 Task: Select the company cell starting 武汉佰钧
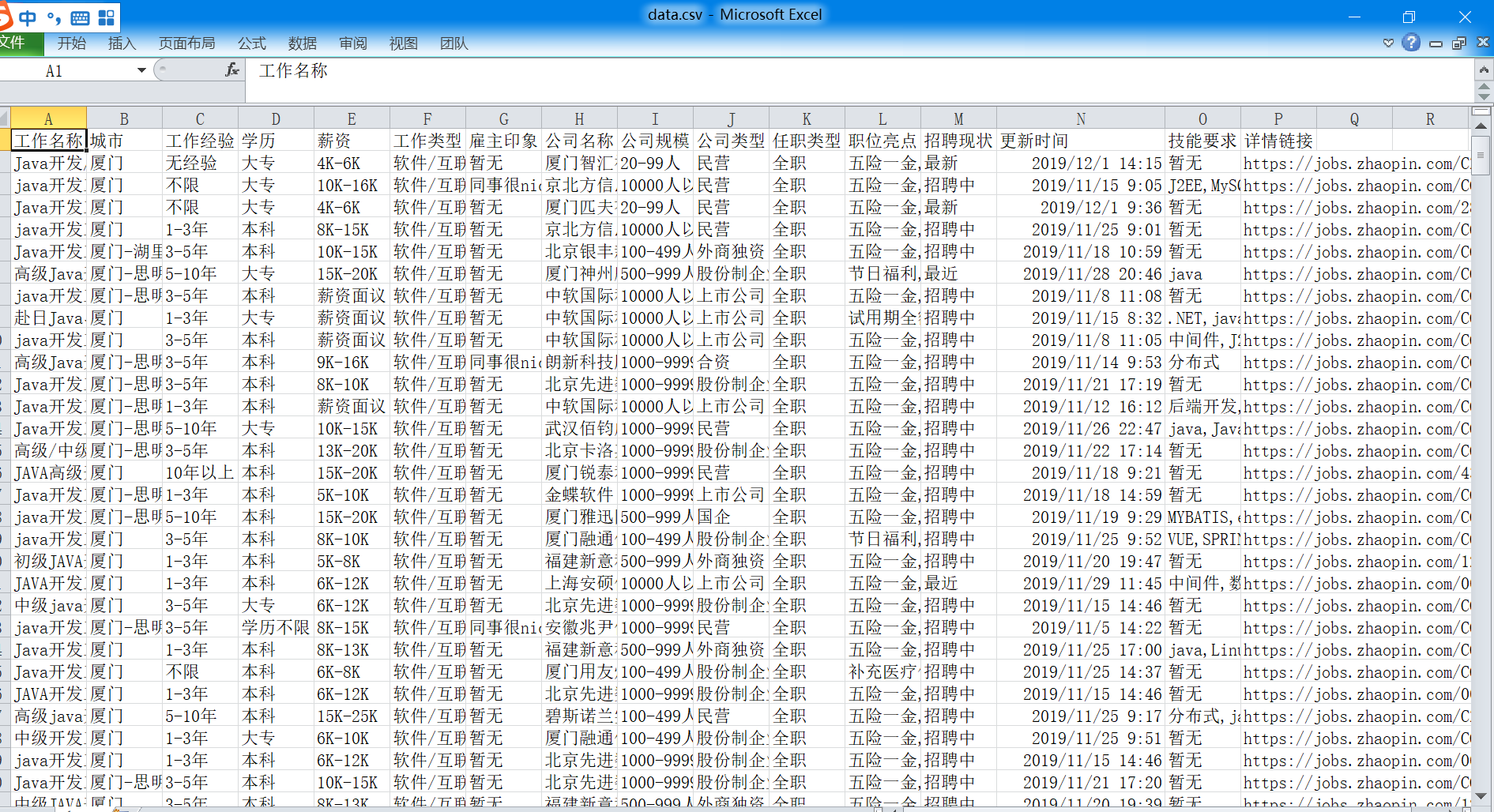[579, 428]
